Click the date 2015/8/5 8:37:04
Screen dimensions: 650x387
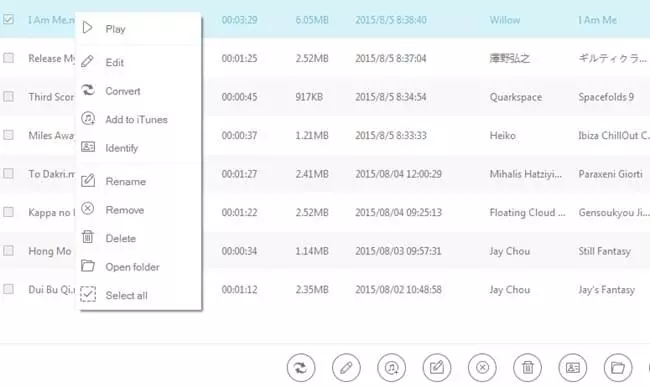pos(390,58)
